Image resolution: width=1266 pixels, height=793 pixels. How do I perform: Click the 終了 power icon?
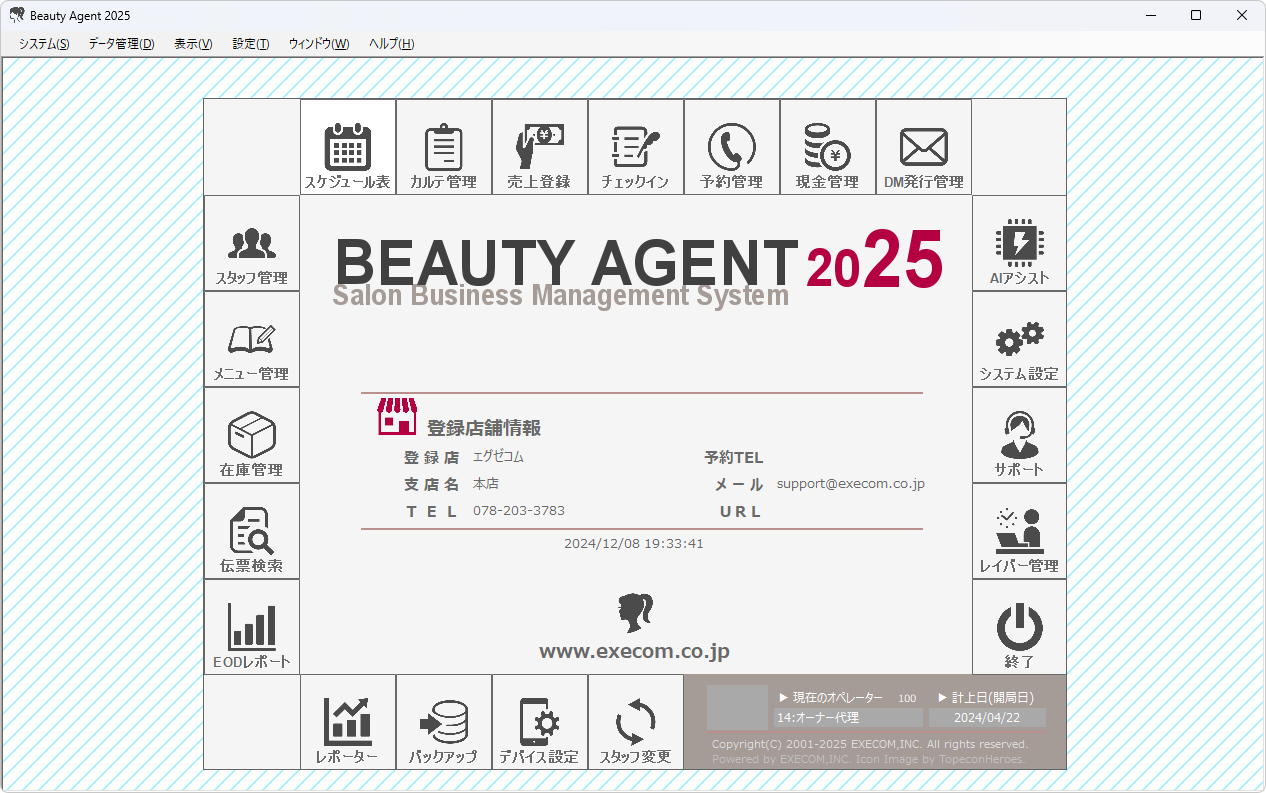(x=1019, y=628)
